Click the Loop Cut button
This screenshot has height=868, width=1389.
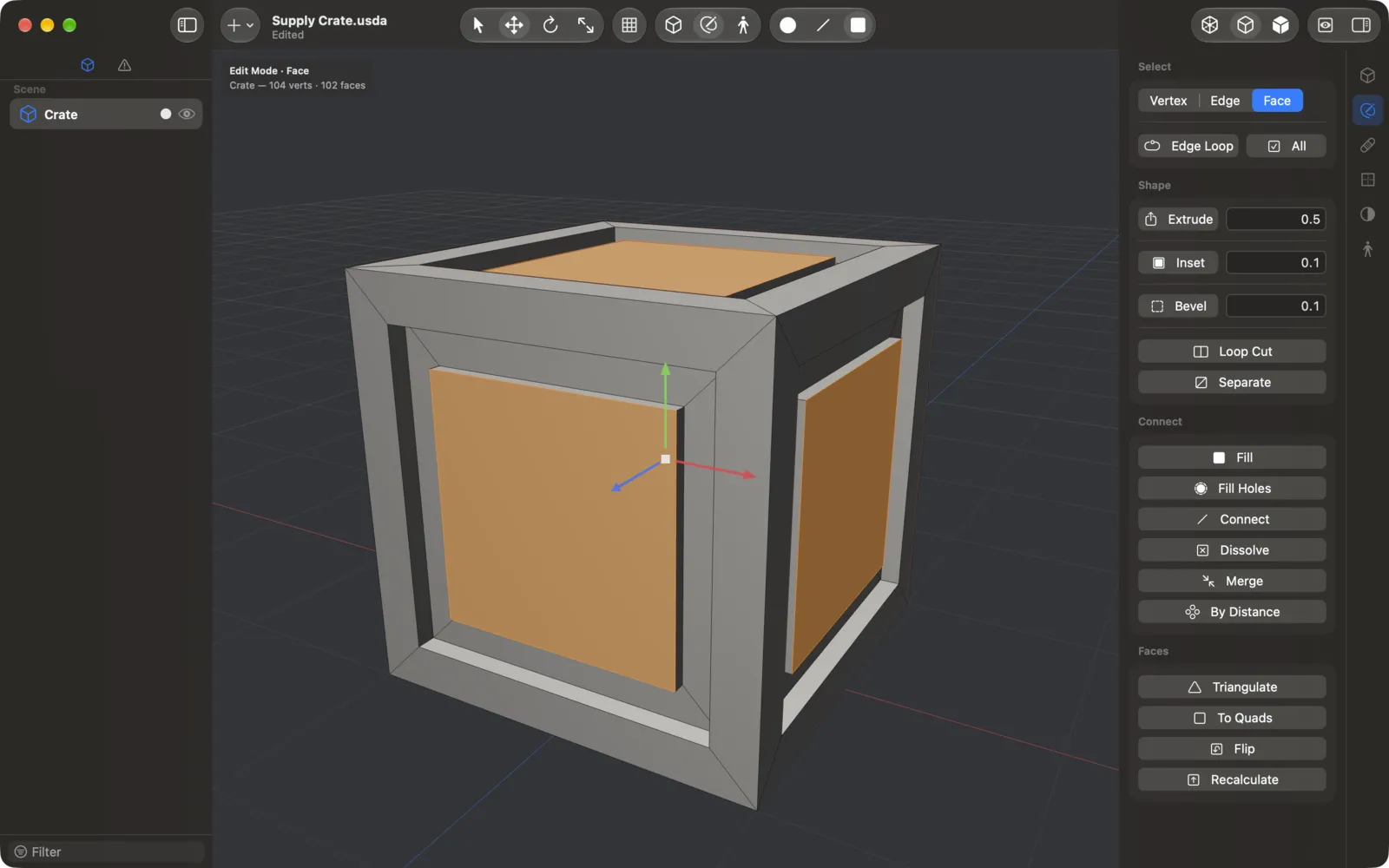[x=1232, y=352]
